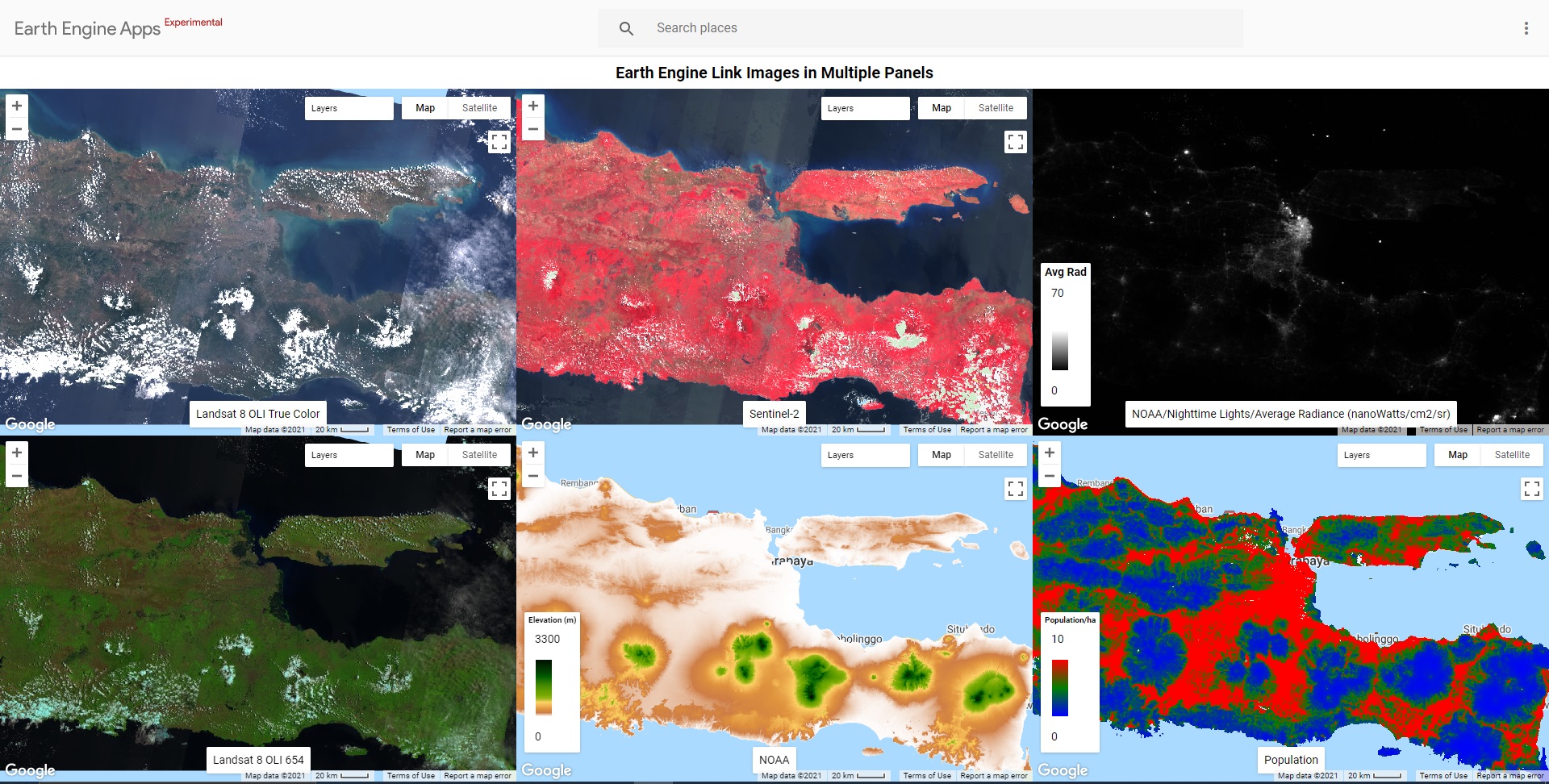This screenshot has height=784, width=1549.
Task: Report a map error in NOAA elevation panel
Action: [994, 776]
